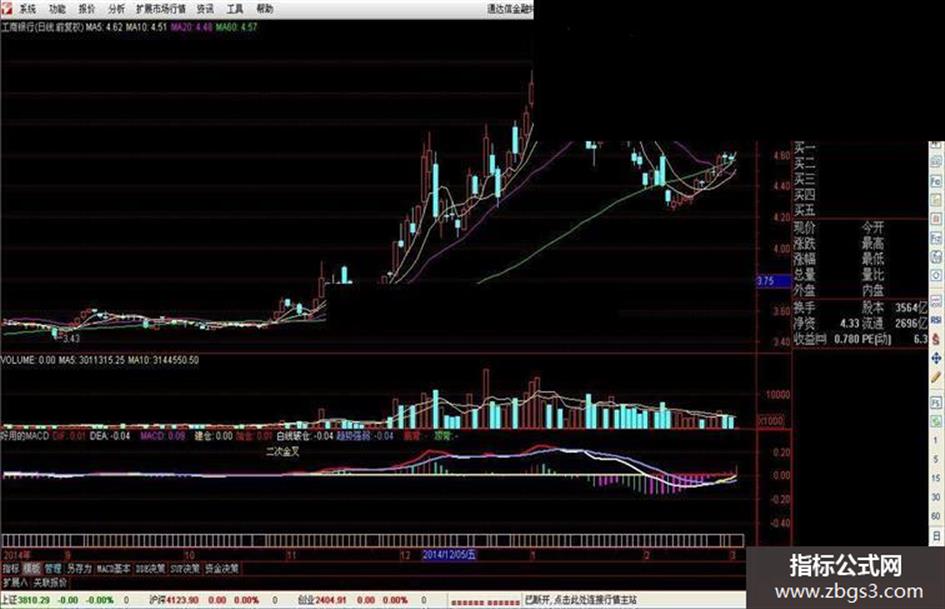The width and height of the screenshot is (945, 609).
Task: Switch to 资金决策 template tab
Action: coord(222,568)
